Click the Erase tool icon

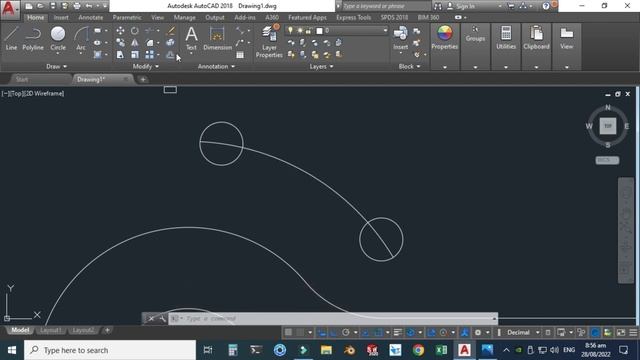[171, 31]
